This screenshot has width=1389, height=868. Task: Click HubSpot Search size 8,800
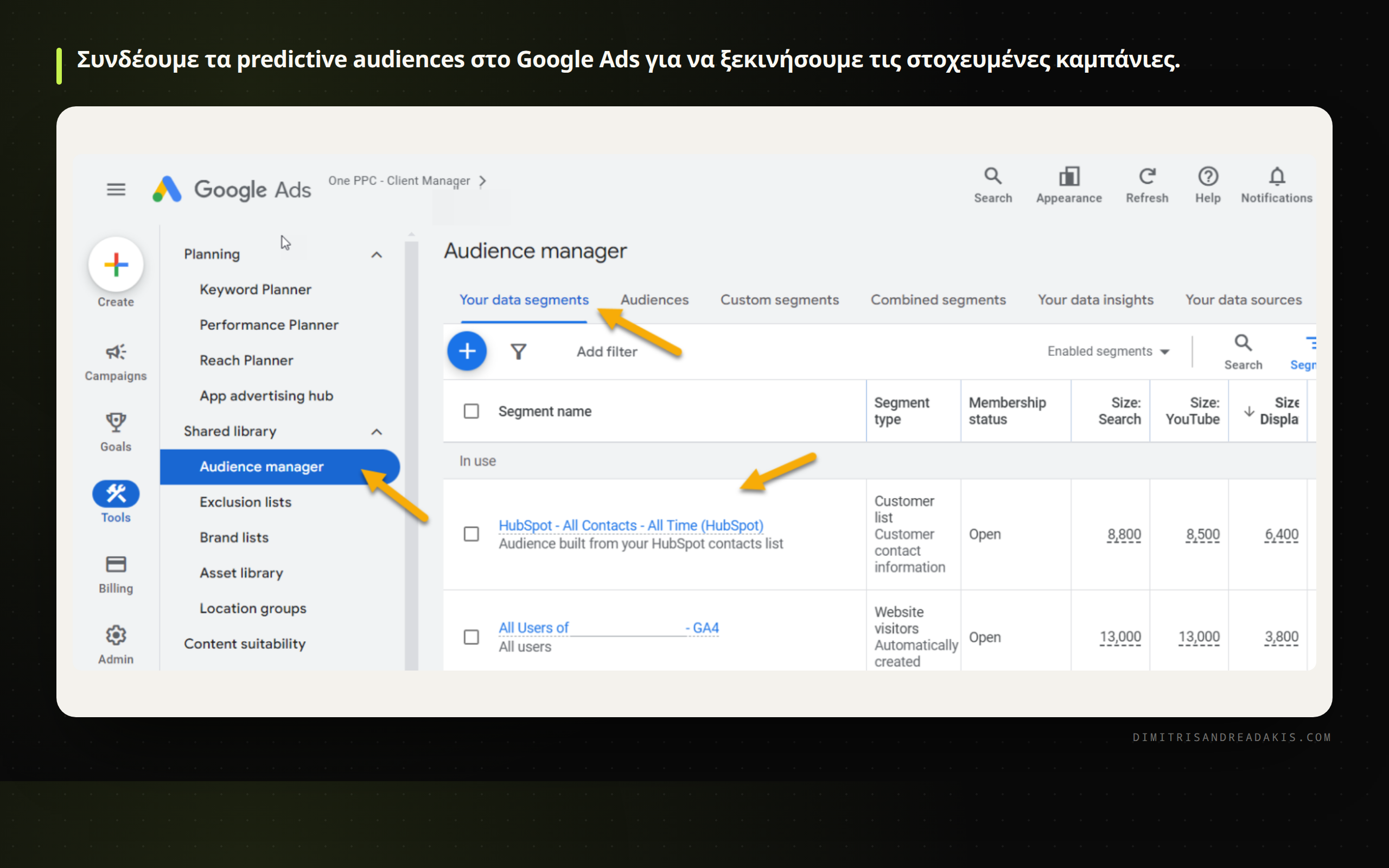(x=1124, y=534)
